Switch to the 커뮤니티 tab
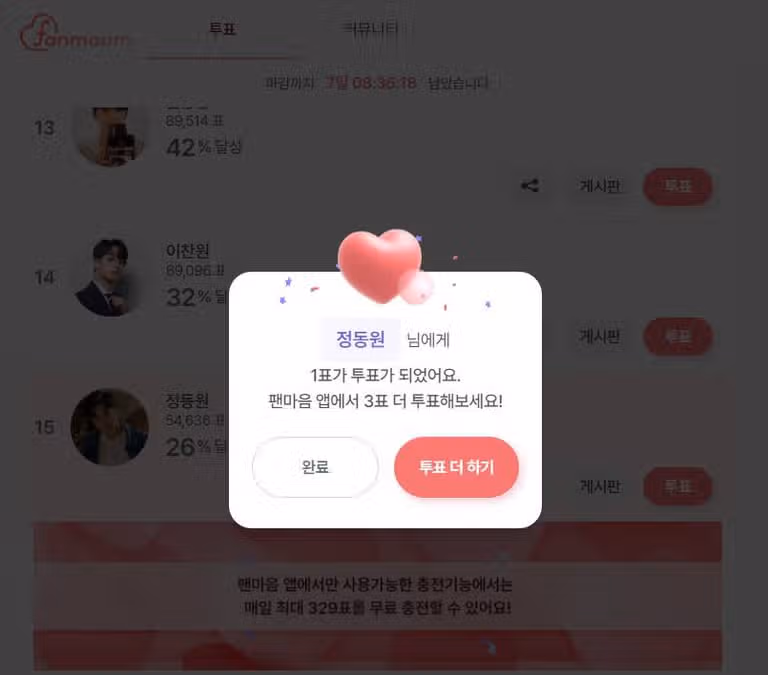Image resolution: width=768 pixels, height=675 pixels. (x=370, y=29)
